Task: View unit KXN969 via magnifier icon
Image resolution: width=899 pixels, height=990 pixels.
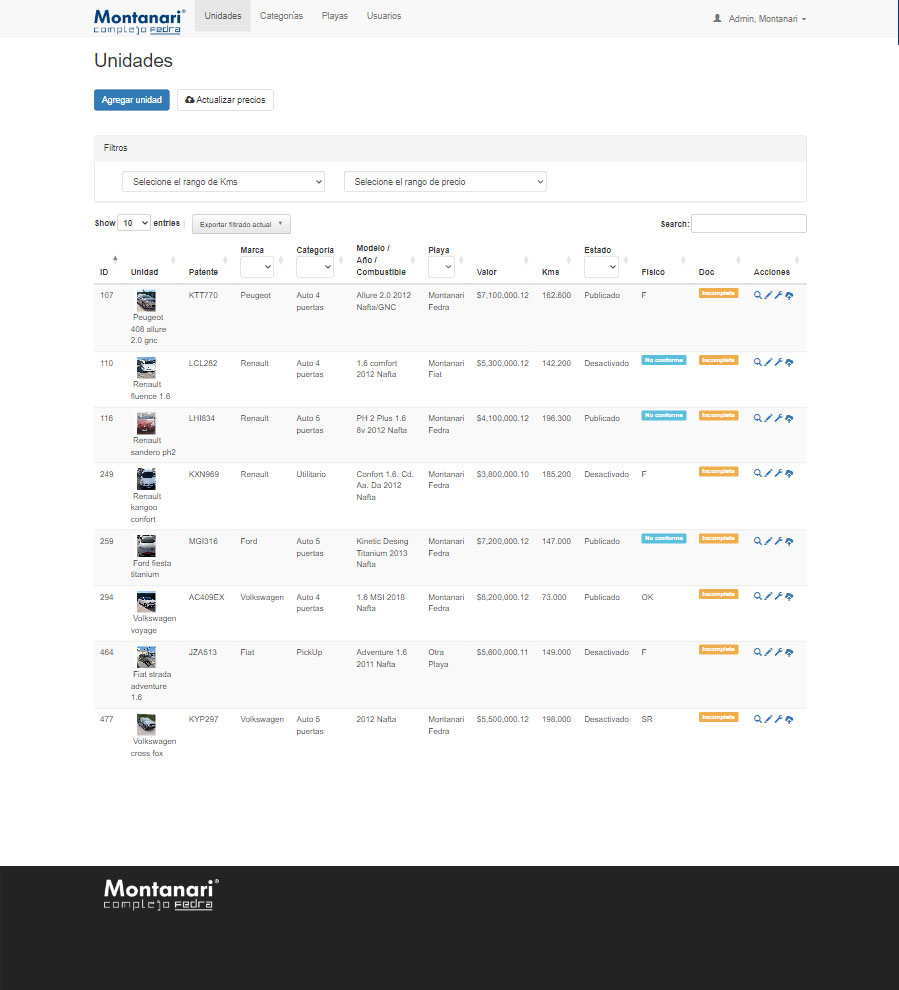Action: [758, 473]
